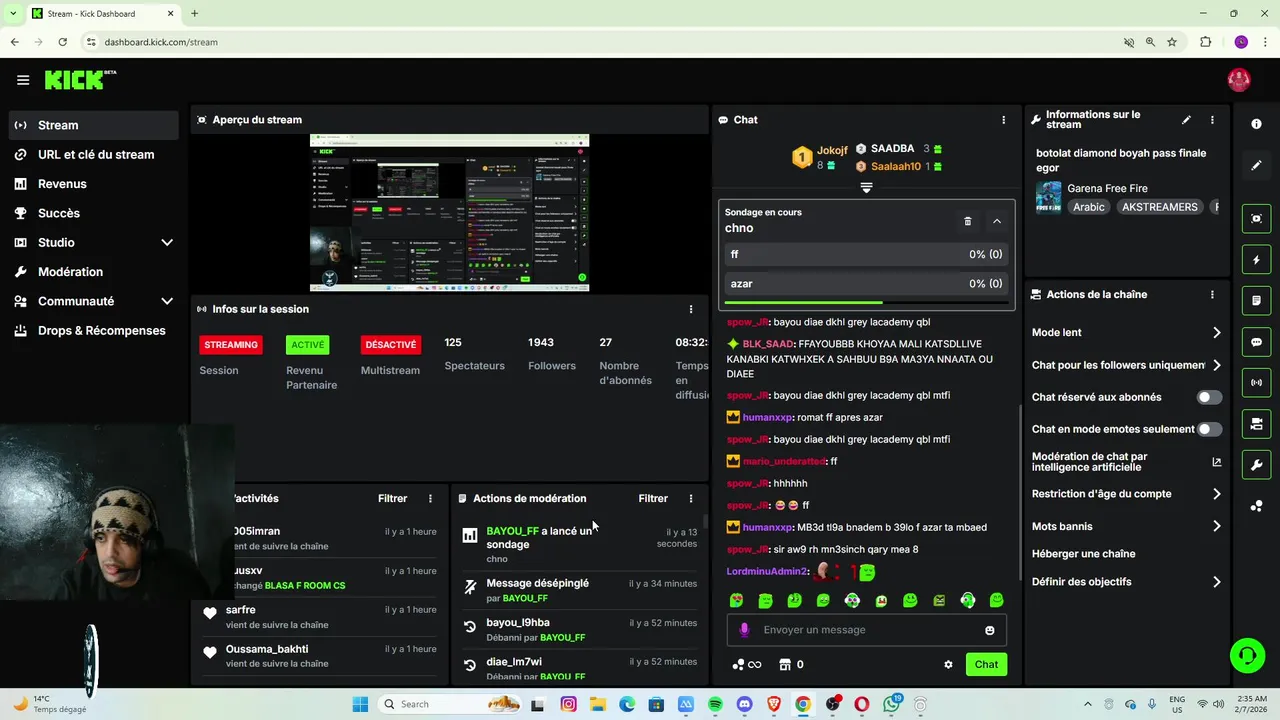
Task: Open URL et clé du stream
Action: pyautogui.click(x=95, y=154)
